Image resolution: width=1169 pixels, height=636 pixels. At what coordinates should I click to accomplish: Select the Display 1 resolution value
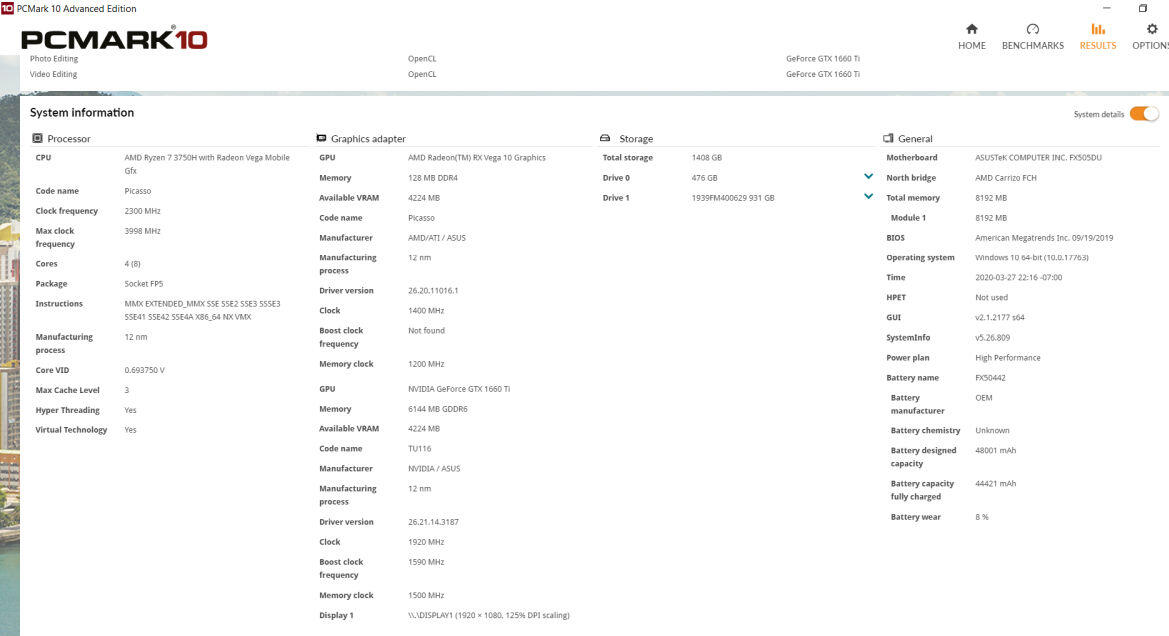point(489,616)
